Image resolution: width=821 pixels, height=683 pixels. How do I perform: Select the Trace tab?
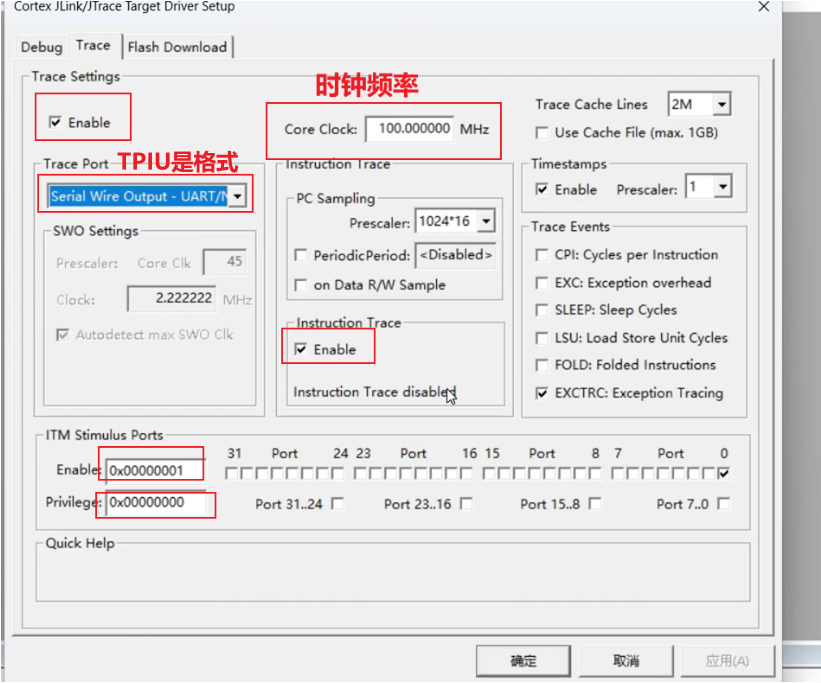pos(93,46)
